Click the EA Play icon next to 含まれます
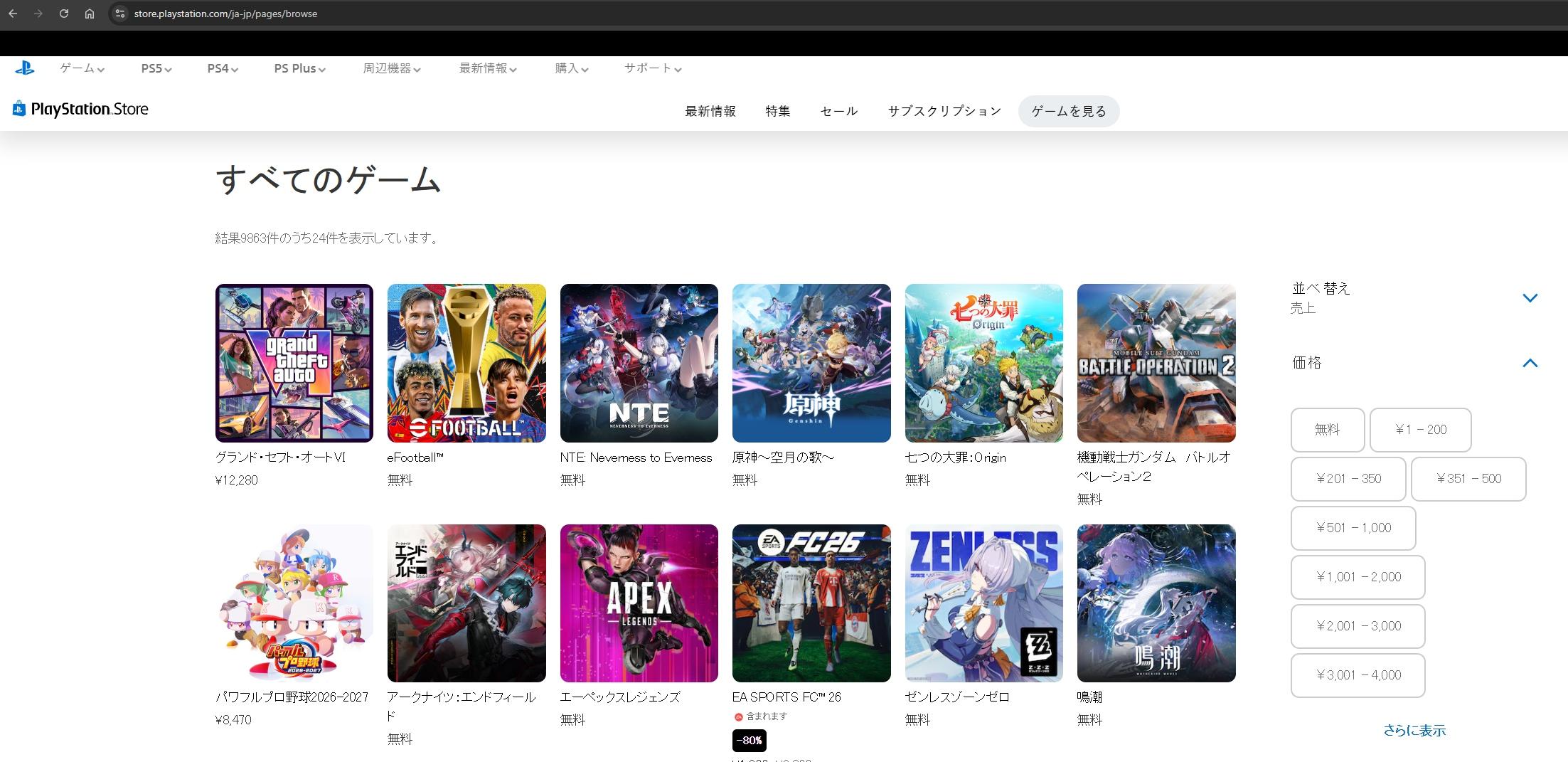Viewport: 1568px width, 762px height. (x=738, y=716)
